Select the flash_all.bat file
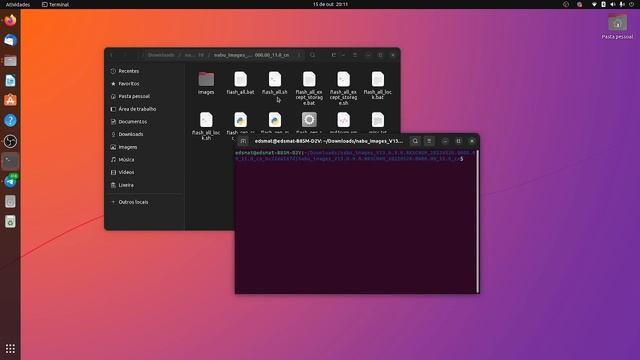Screen dimensions: 640x360 point(240,83)
